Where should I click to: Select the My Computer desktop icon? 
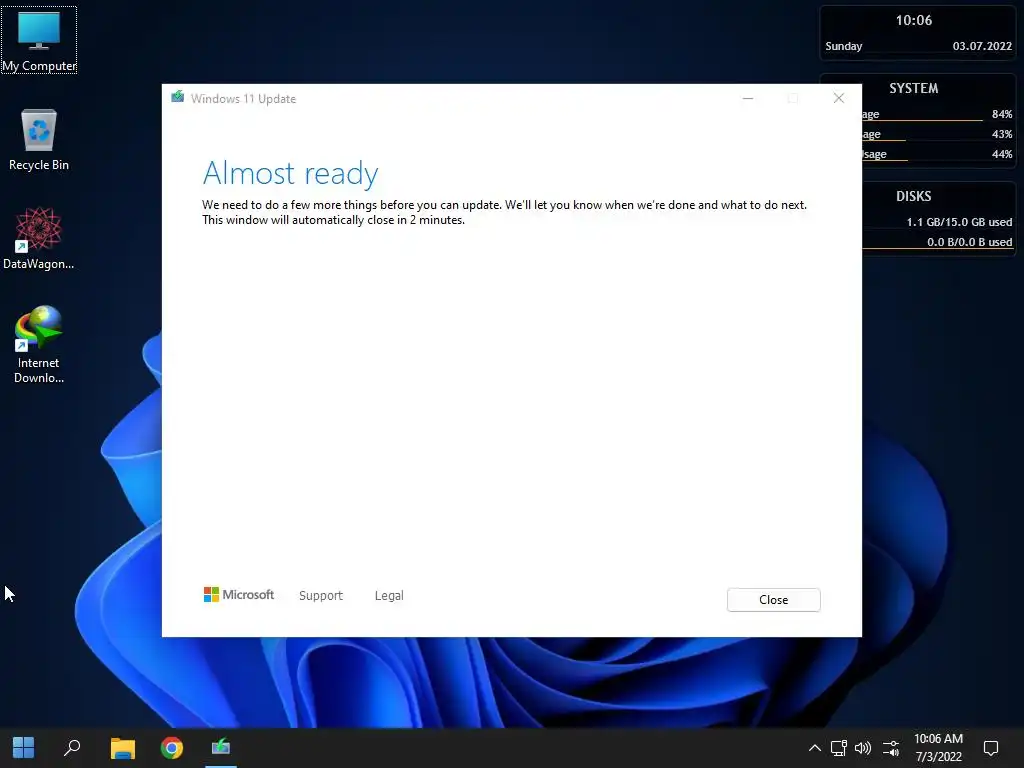39,40
